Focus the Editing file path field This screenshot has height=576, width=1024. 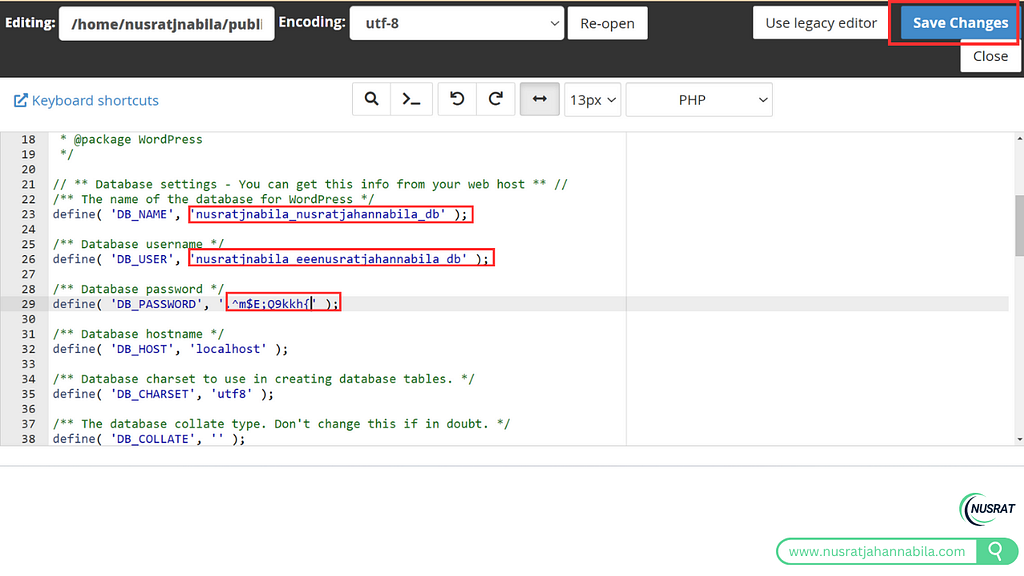167,24
